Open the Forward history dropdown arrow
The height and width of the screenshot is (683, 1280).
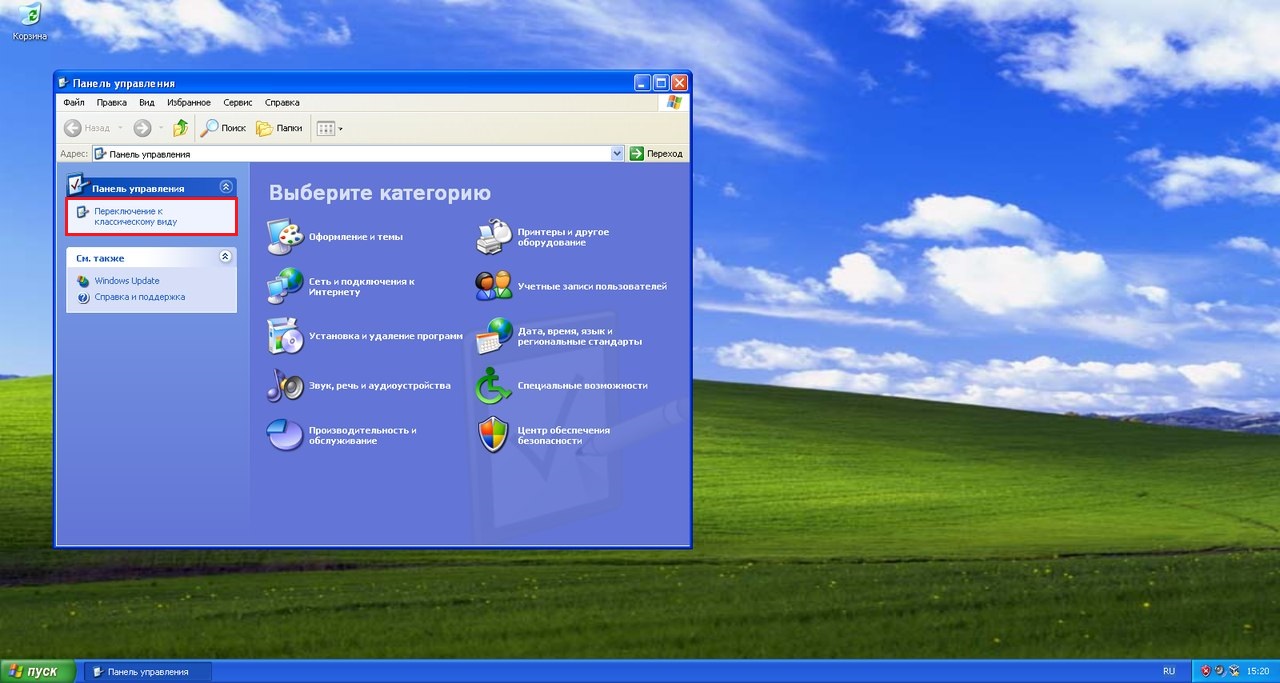[160, 128]
